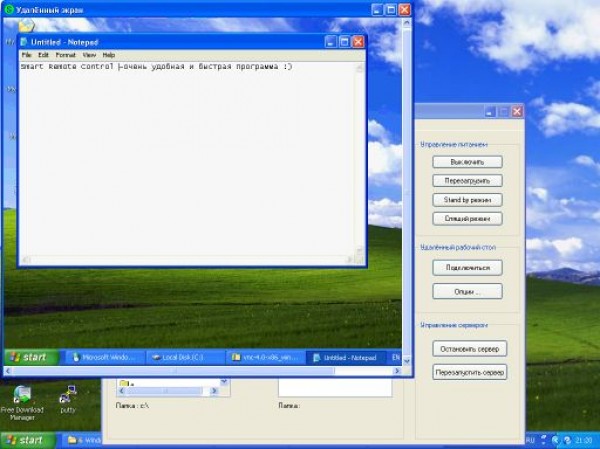Select the folder icon on the remote desktop
Viewport: 600px width, 449px height.
point(26,26)
